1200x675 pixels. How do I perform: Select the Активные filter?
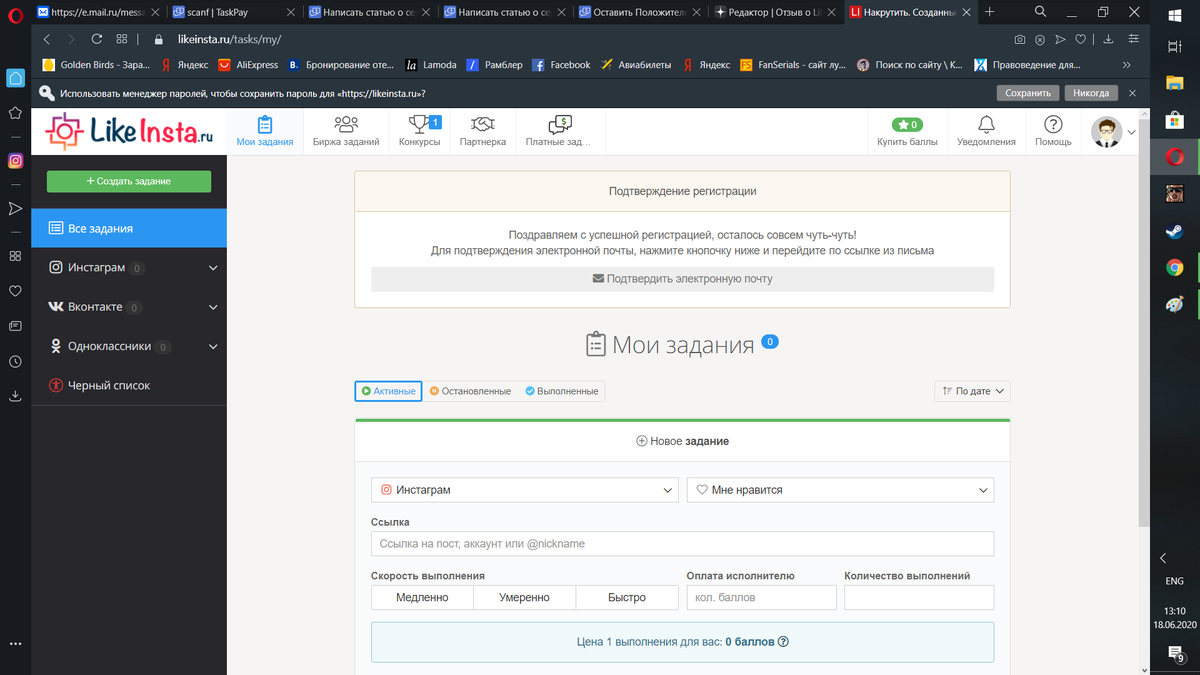pos(388,391)
